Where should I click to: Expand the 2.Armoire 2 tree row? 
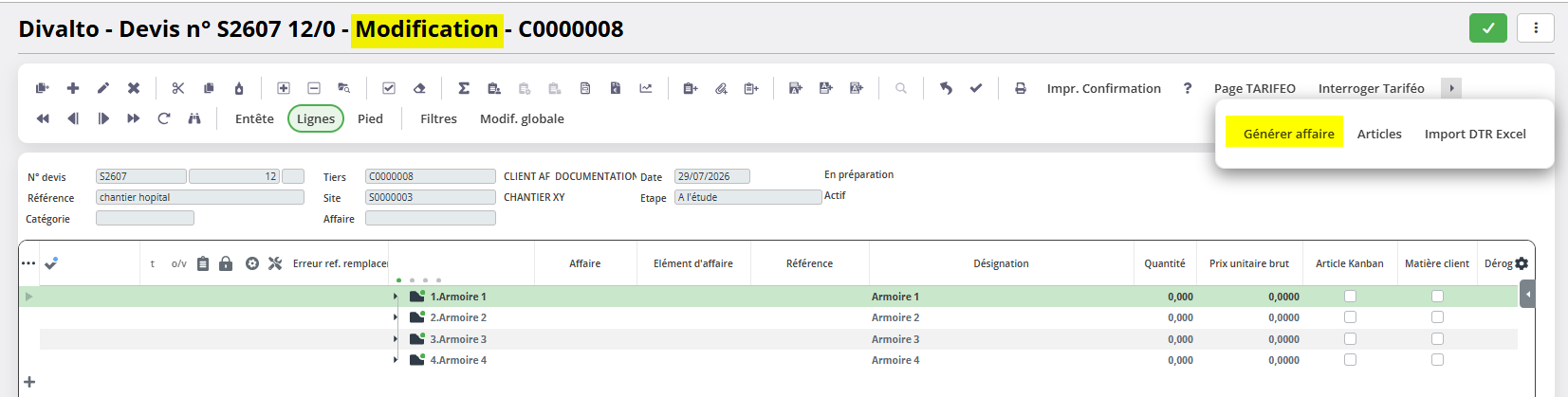coord(396,317)
